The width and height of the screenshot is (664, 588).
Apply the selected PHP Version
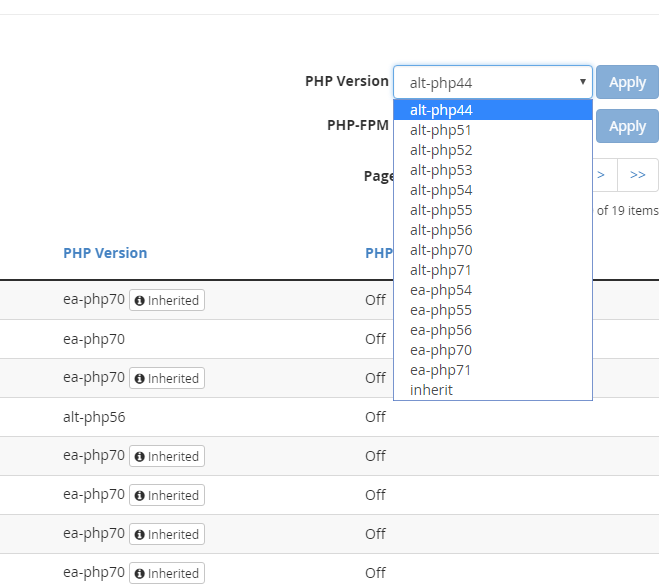tap(627, 82)
